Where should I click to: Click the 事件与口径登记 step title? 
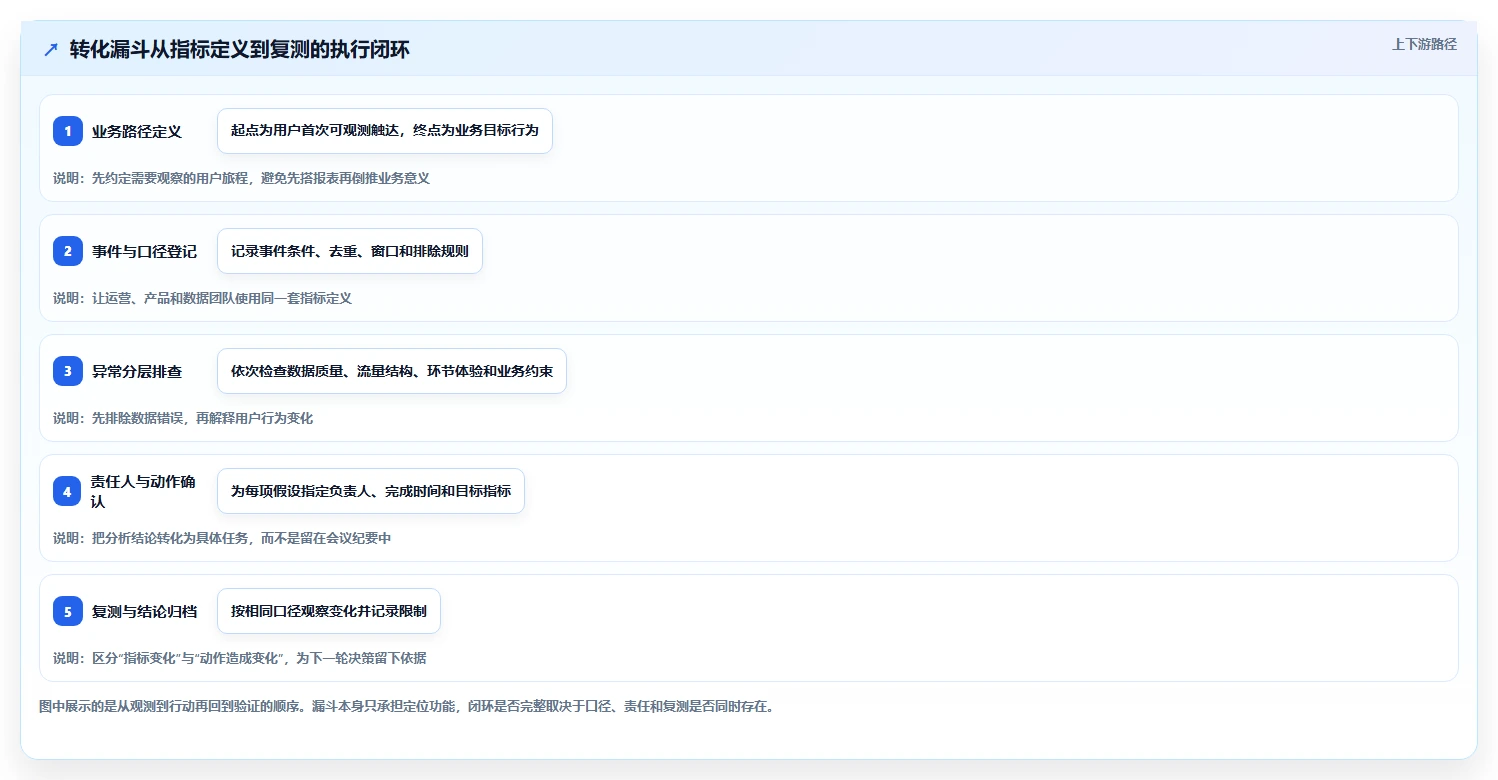pyautogui.click(x=144, y=251)
